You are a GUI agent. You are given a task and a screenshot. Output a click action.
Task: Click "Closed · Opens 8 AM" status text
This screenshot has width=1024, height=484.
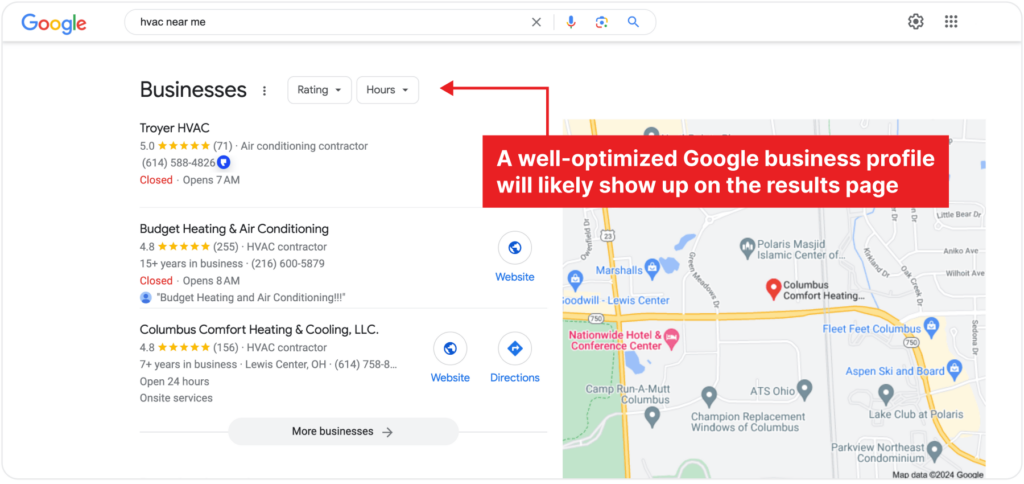pyautogui.click(x=189, y=281)
